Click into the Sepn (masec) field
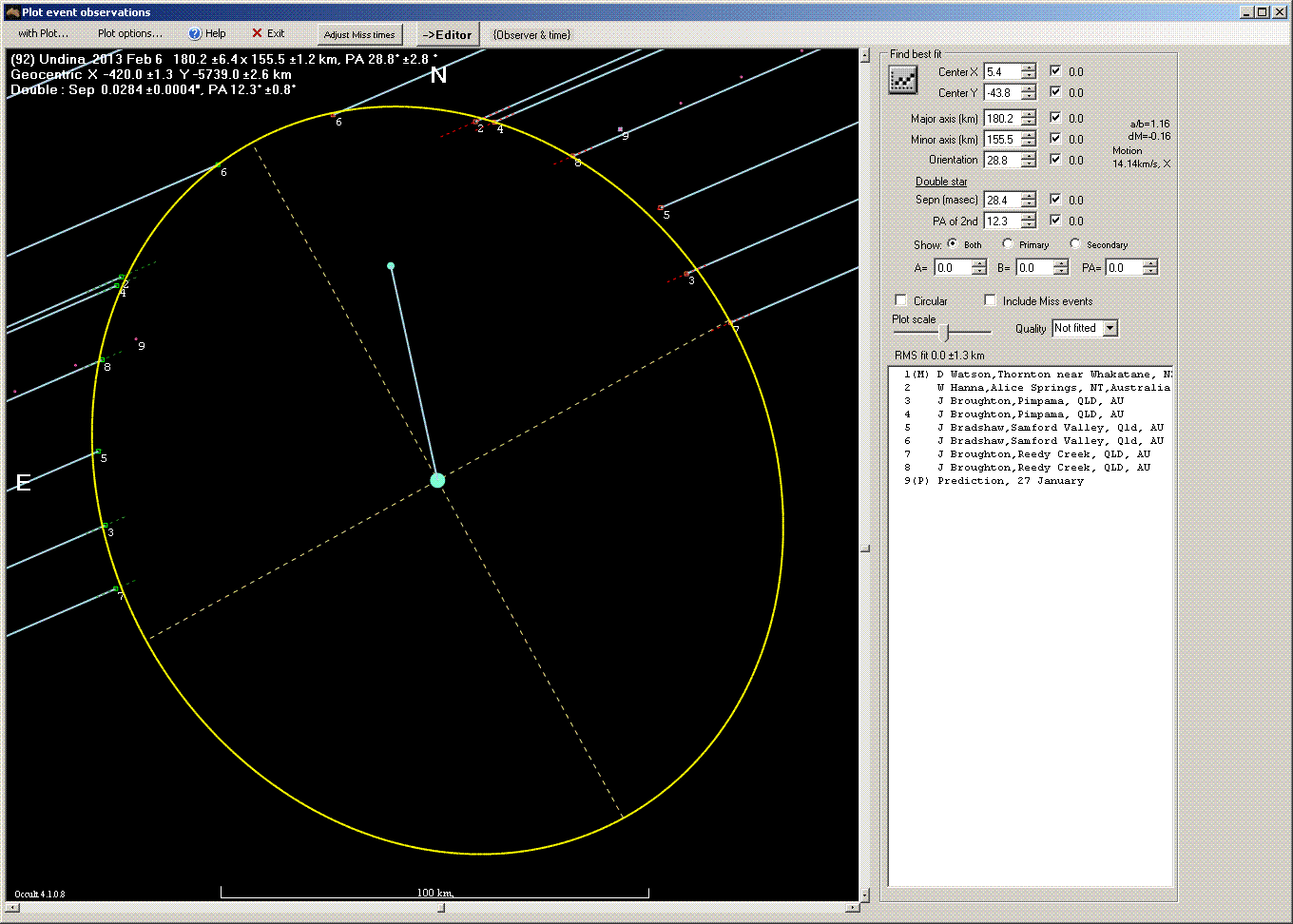 [x=1002, y=200]
